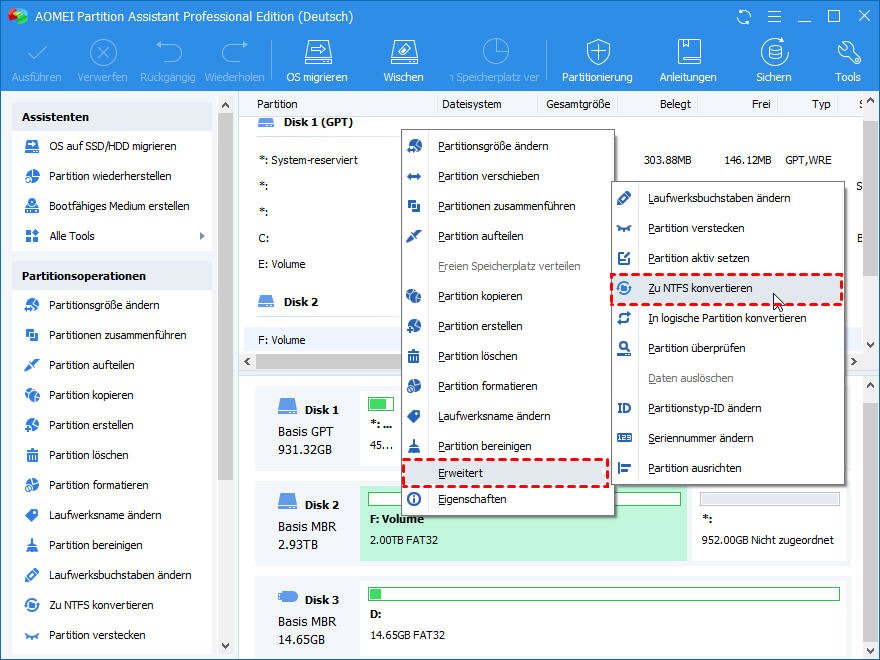Choose Partition kopieren in sidebar

point(91,395)
